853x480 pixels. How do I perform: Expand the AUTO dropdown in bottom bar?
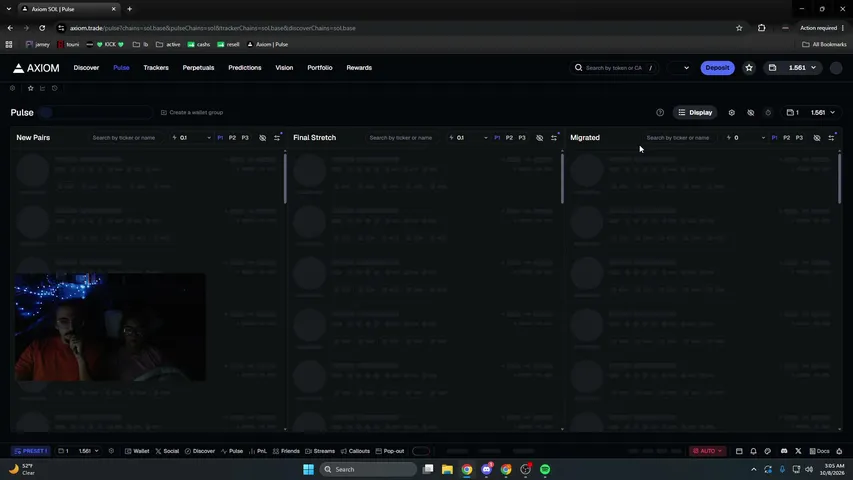click(x=707, y=451)
